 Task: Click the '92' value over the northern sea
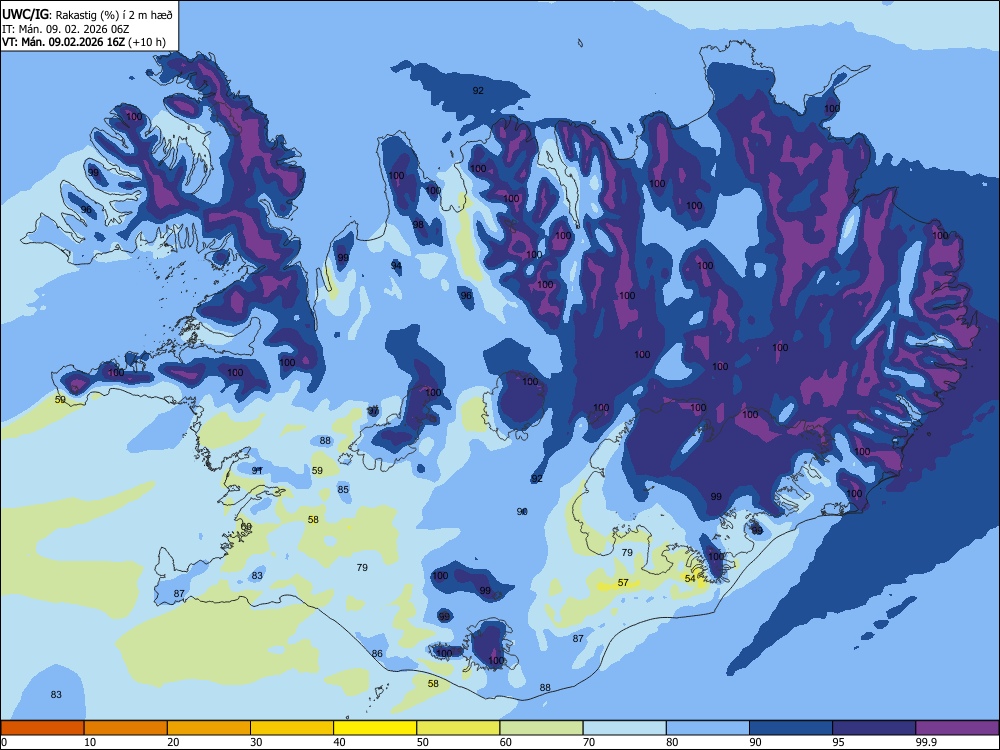[478, 91]
